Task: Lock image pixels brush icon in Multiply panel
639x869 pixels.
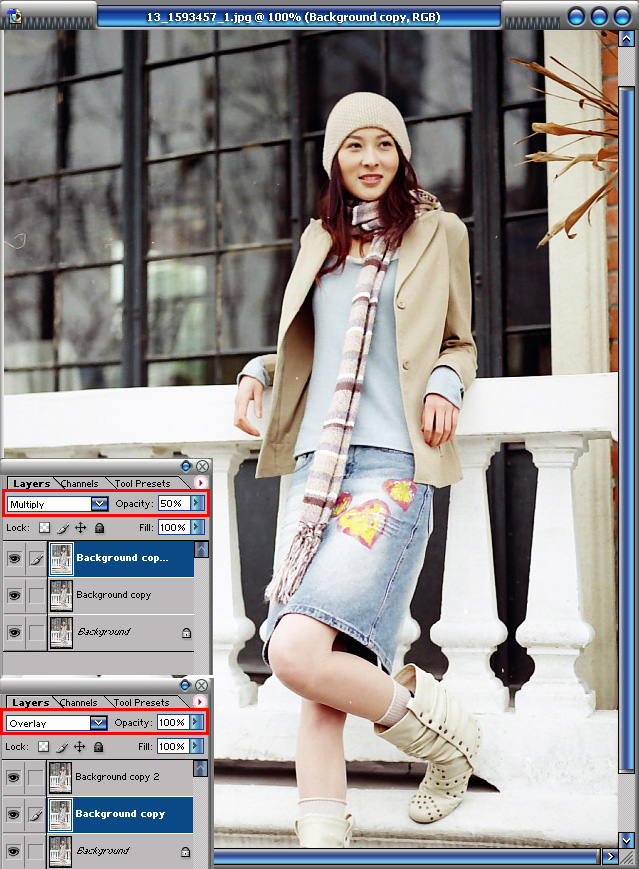Action: 63,528
